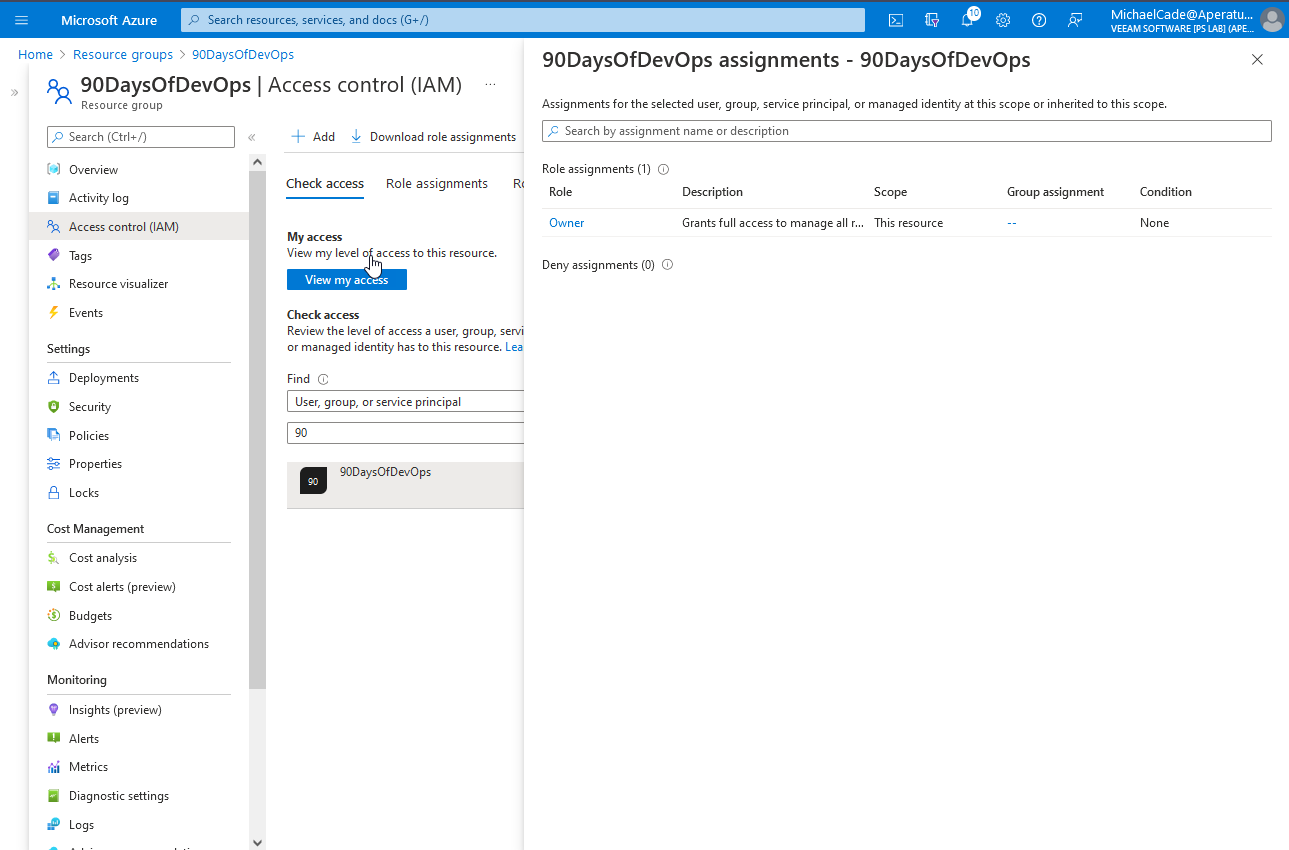Click the Role assignments info icon
The width and height of the screenshot is (1289, 850).
tap(663, 169)
